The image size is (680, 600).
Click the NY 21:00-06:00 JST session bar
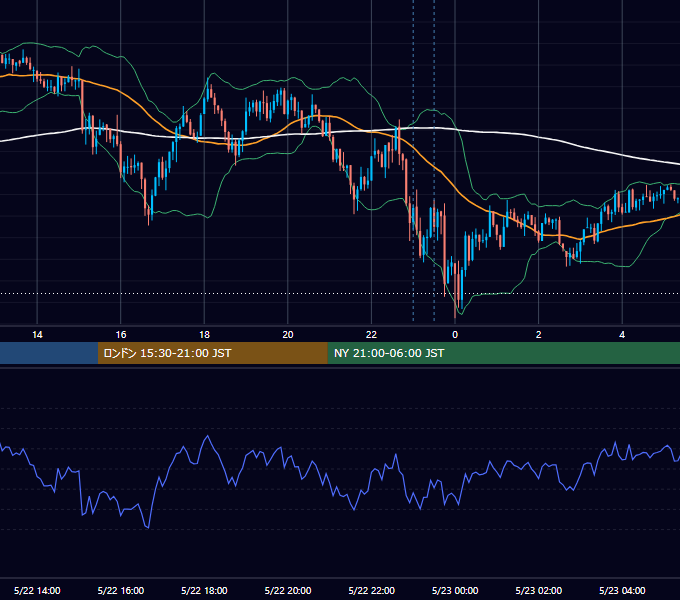click(x=503, y=353)
